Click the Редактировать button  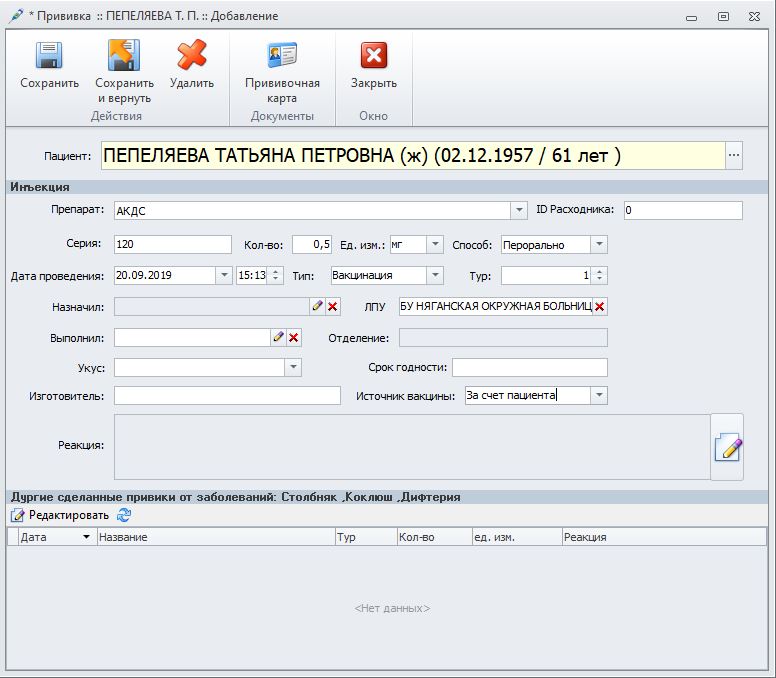click(60, 515)
